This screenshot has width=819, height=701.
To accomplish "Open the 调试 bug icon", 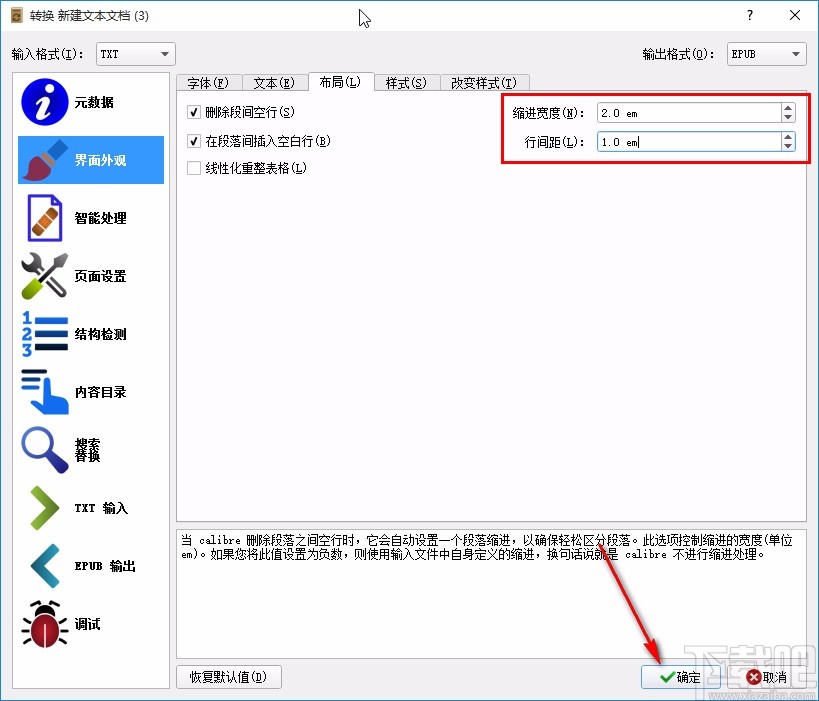I will coord(44,624).
